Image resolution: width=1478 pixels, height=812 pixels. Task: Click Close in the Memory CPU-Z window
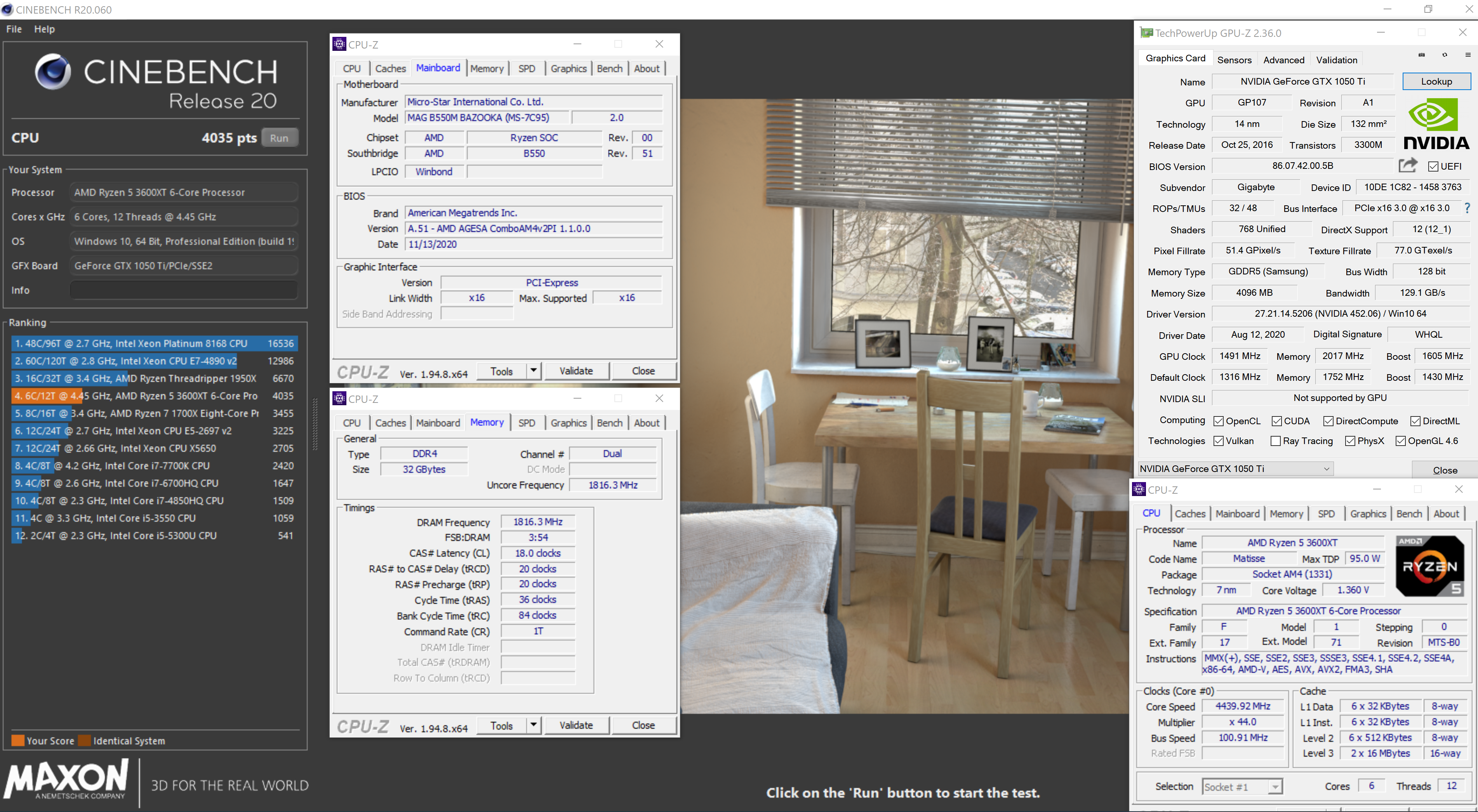point(643,725)
